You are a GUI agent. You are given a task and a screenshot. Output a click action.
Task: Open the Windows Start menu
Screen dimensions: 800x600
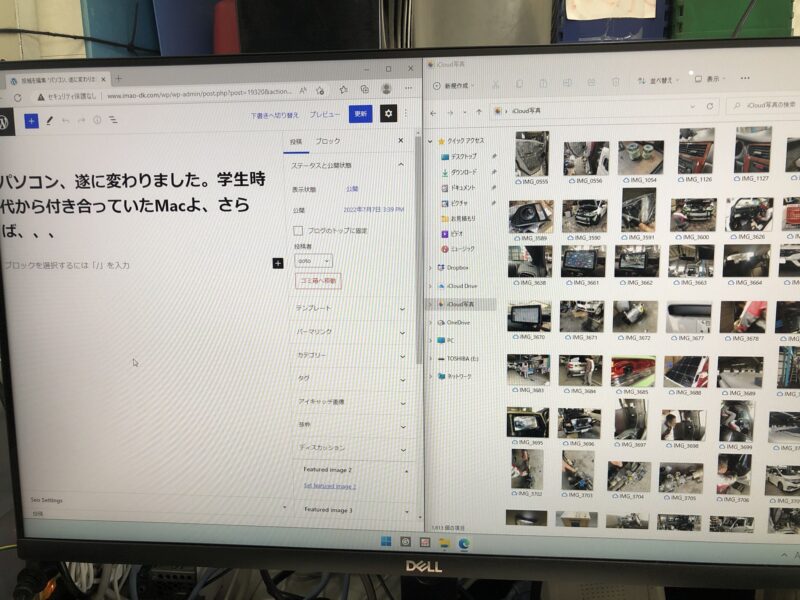[x=386, y=541]
